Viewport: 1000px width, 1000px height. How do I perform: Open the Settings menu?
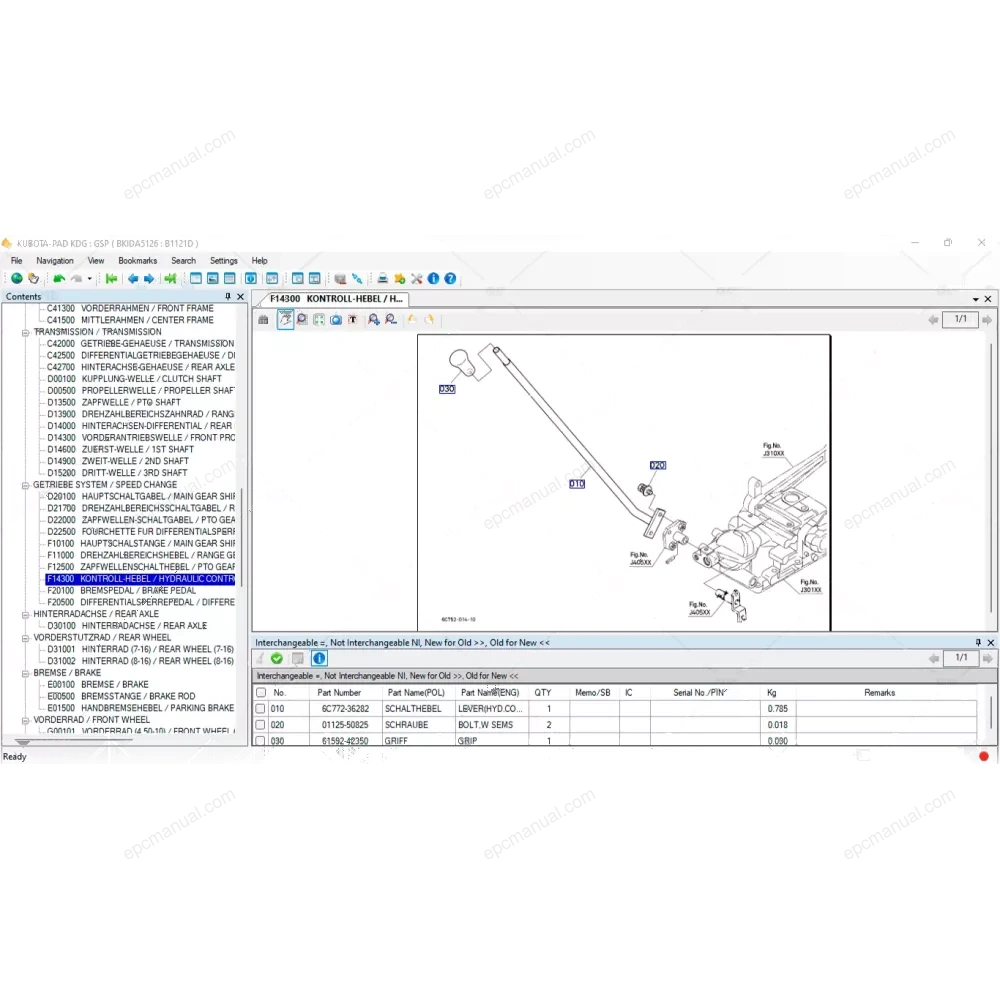click(224, 261)
